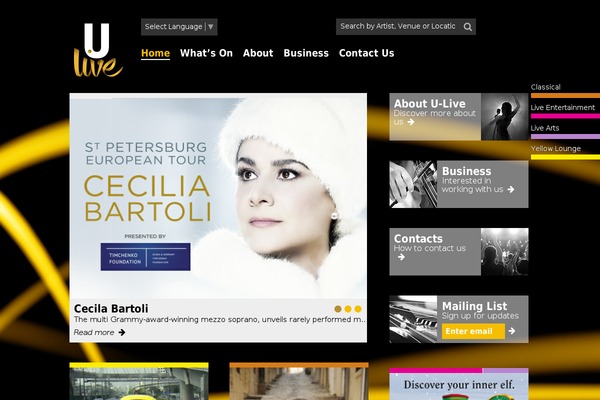Open the Select Language dropdown
Viewport: 600px width, 400px height.
tap(179, 27)
